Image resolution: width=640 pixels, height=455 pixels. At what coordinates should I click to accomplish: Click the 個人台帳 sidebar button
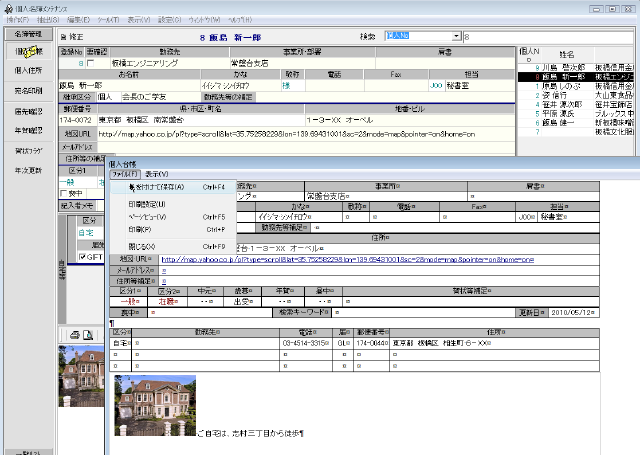pos(29,51)
